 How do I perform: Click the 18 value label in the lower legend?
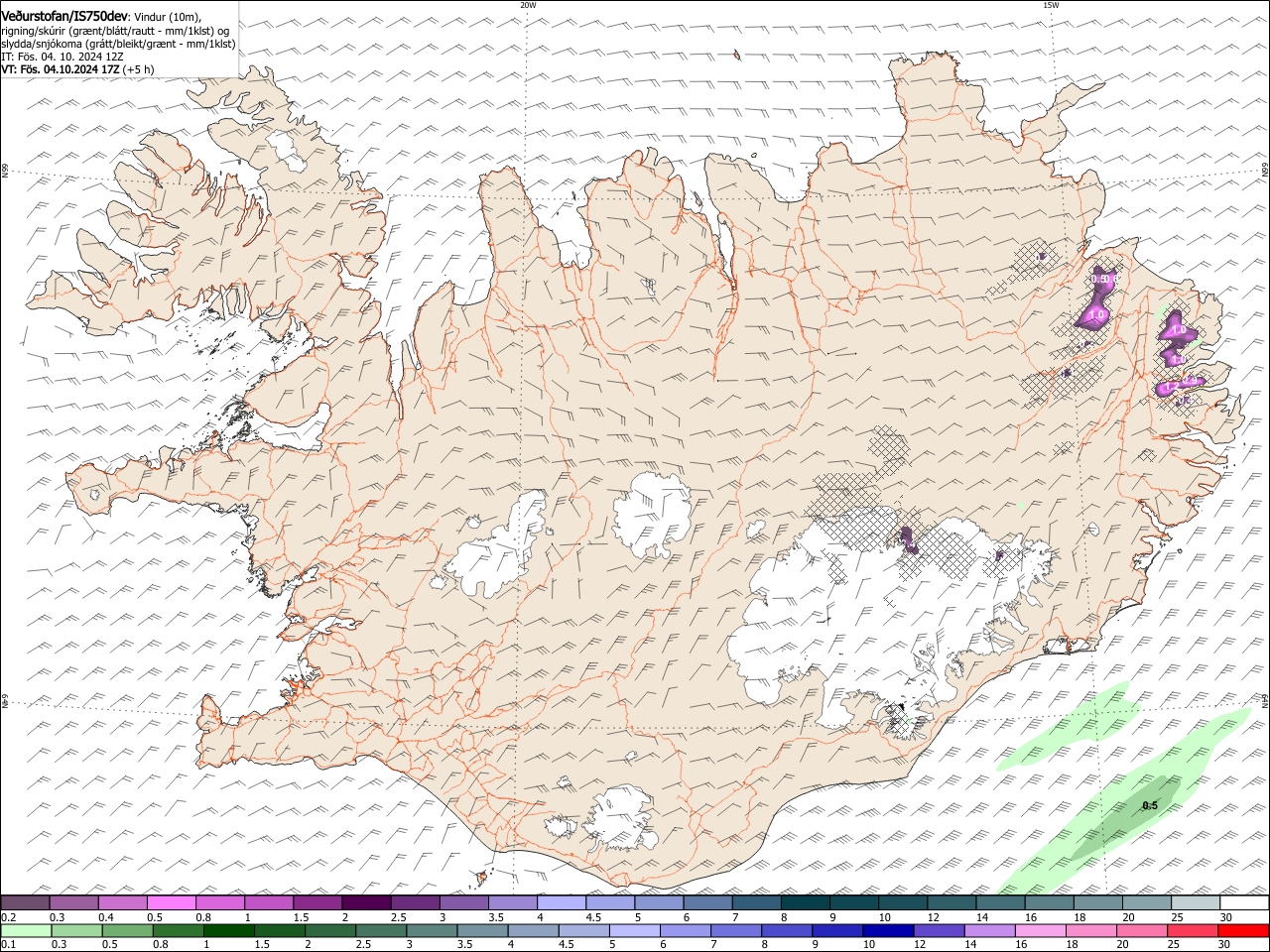coord(1072,945)
